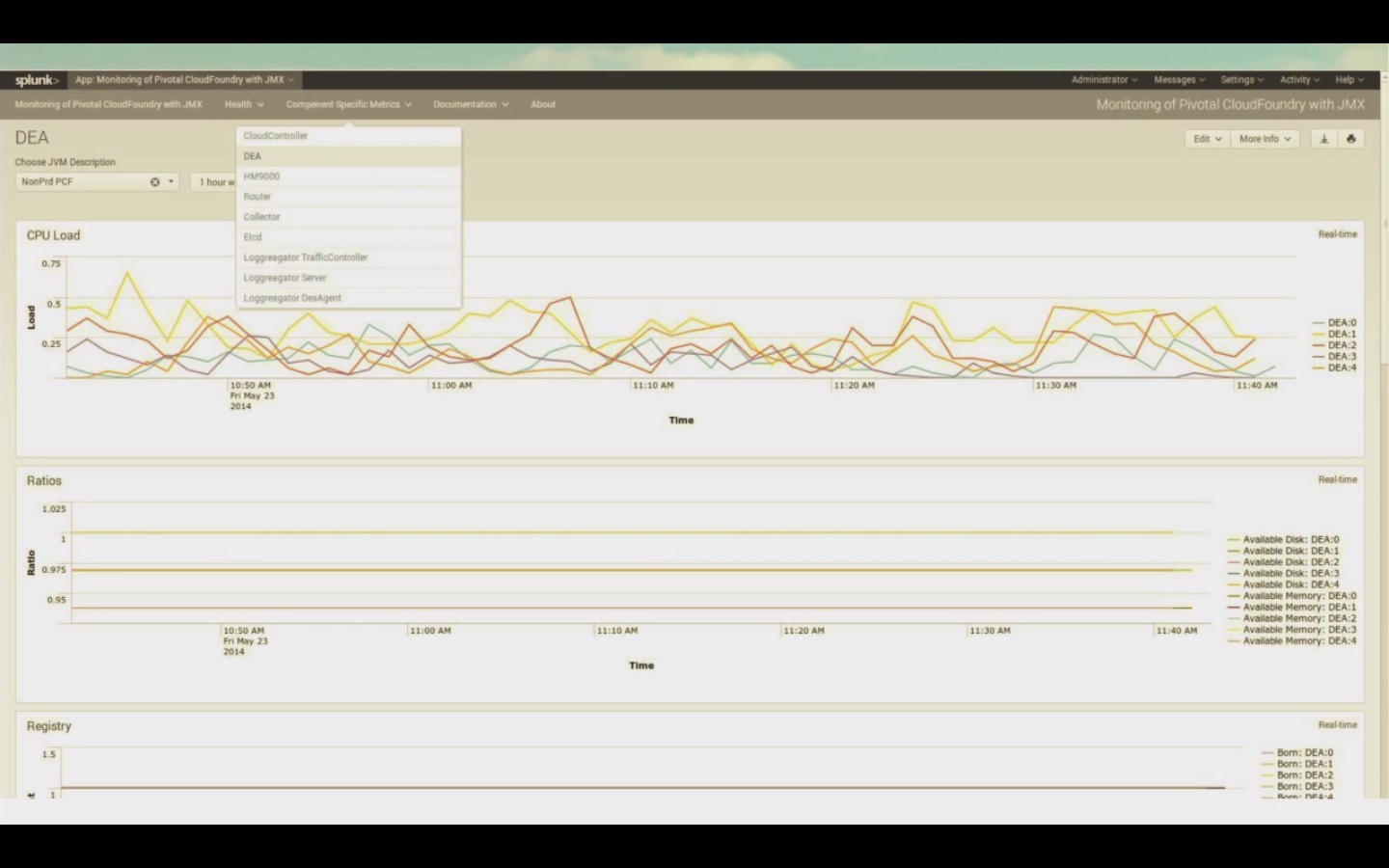Image resolution: width=1389 pixels, height=868 pixels.
Task: Choose Loggregator DeaAgent menu entry
Action: (x=348, y=298)
